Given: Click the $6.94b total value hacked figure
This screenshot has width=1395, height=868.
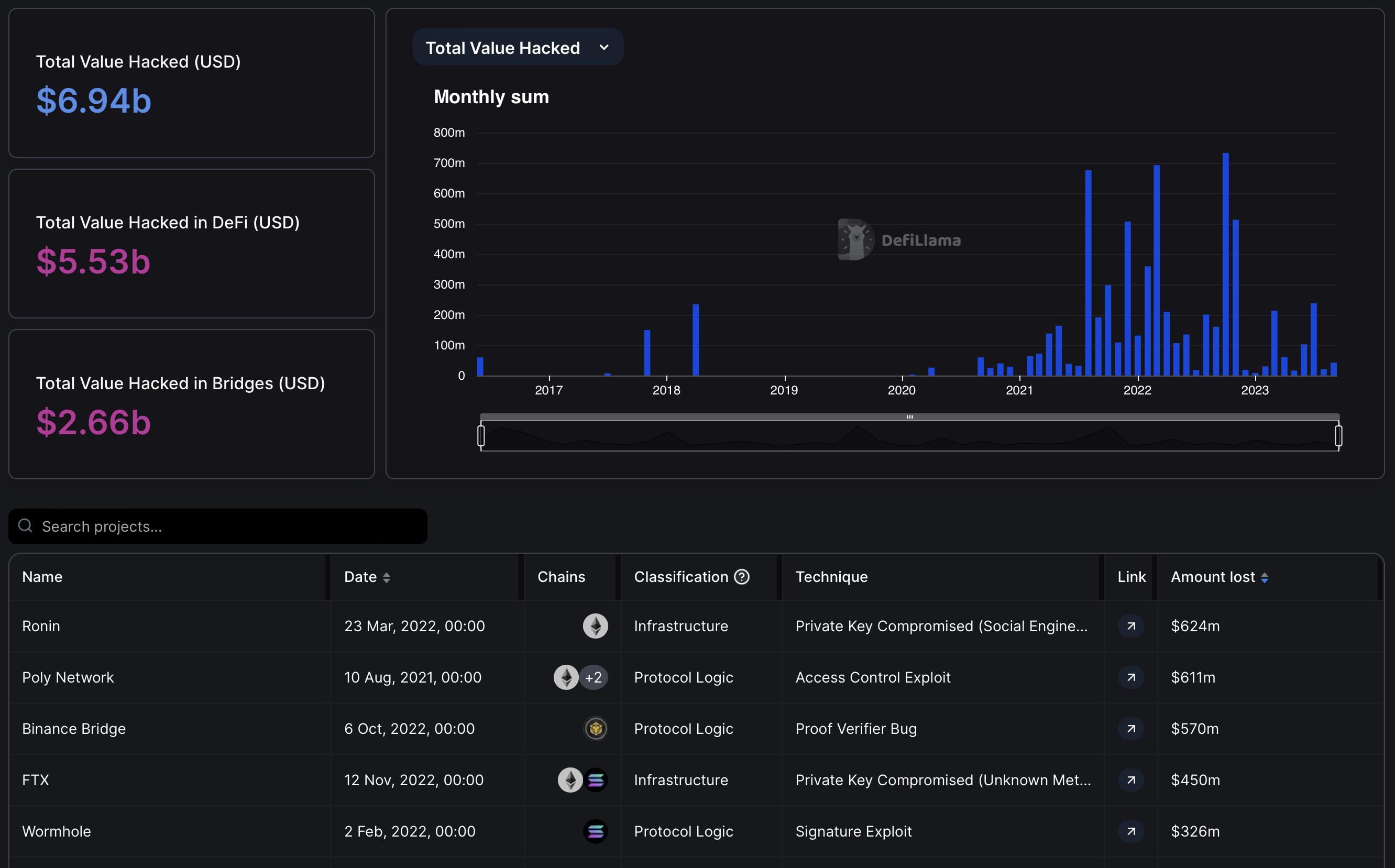Looking at the screenshot, I should pos(94,101).
